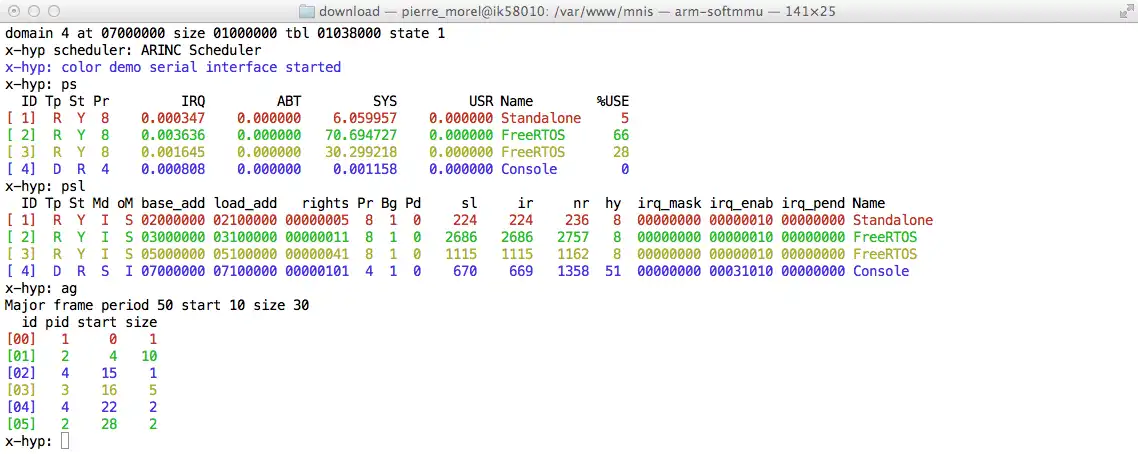Click the red schedule id [00]

click(20, 339)
